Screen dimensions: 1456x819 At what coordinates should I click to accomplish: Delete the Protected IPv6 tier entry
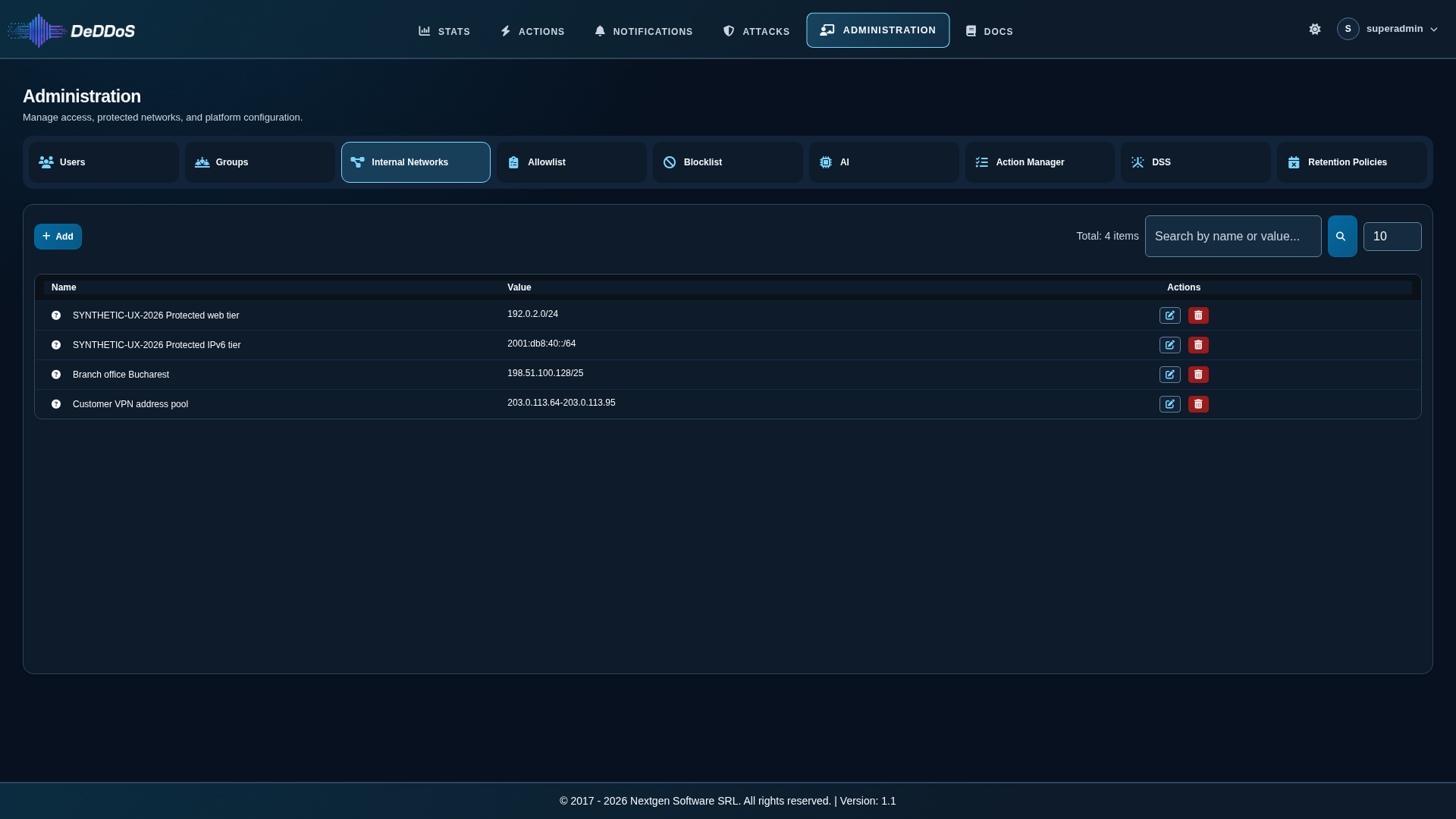1198,345
